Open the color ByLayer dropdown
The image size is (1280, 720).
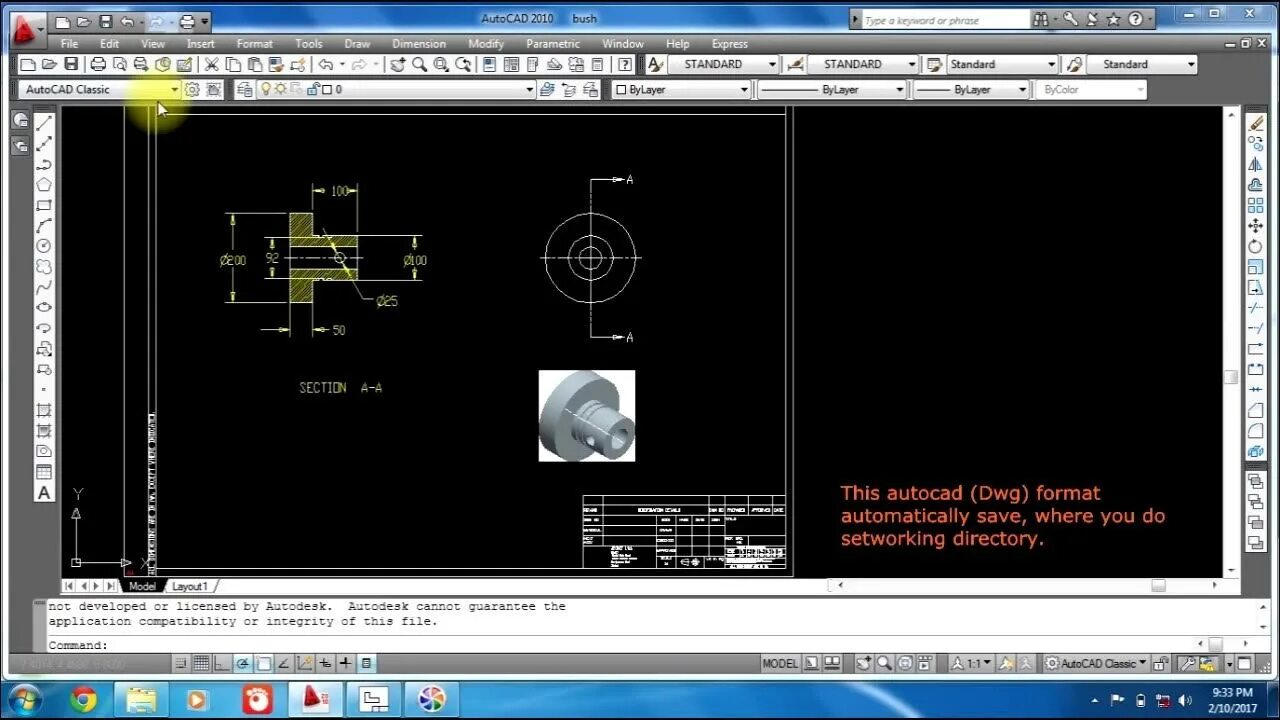point(681,89)
